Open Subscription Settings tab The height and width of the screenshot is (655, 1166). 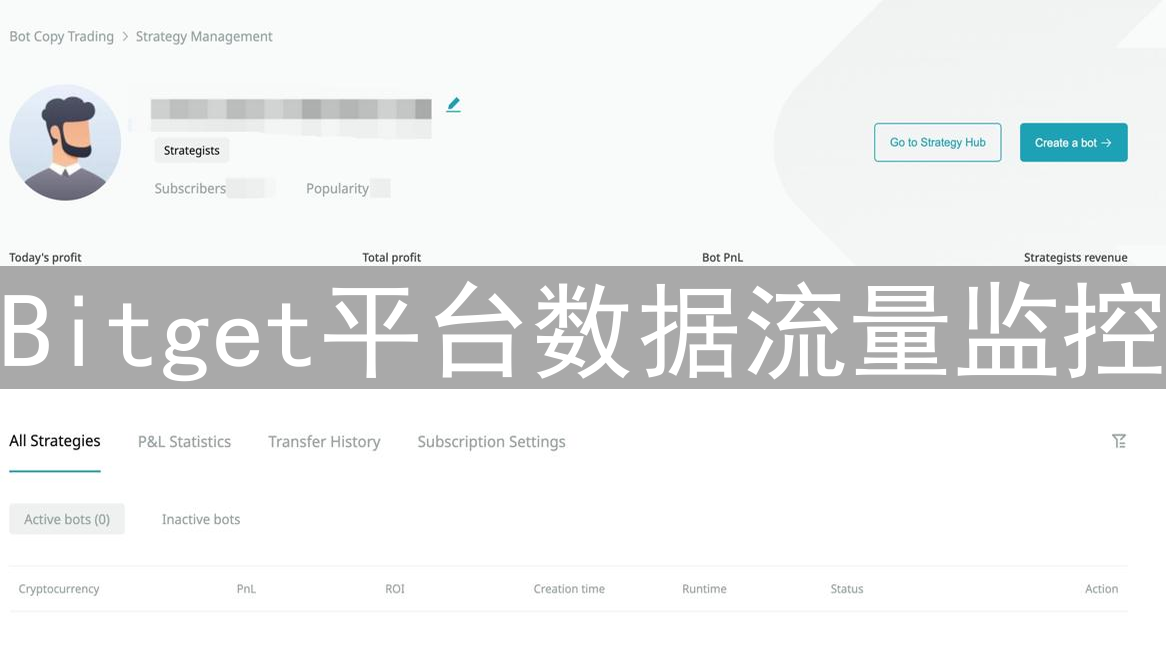(x=491, y=442)
